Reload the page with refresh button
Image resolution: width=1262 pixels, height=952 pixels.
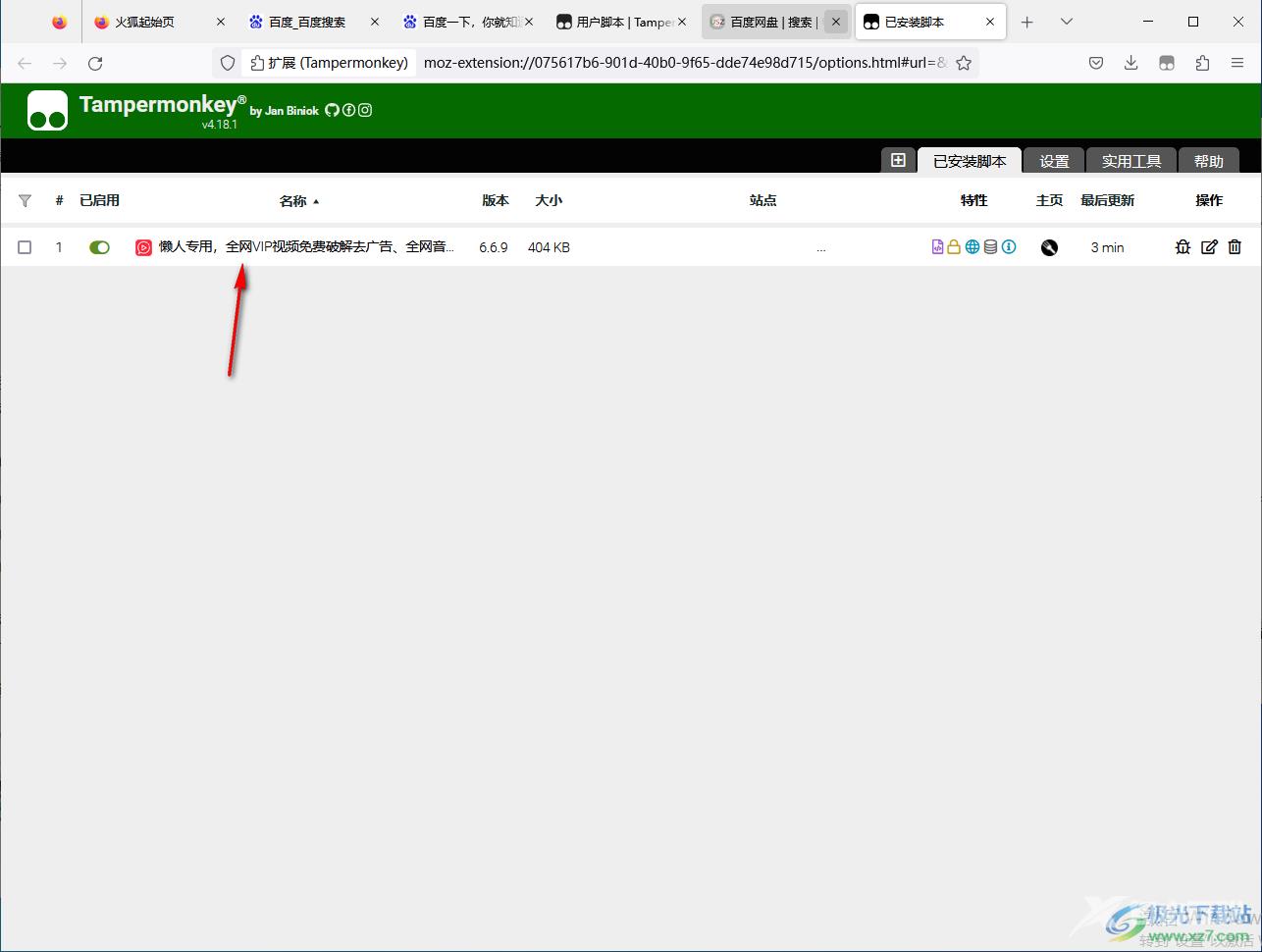click(95, 63)
